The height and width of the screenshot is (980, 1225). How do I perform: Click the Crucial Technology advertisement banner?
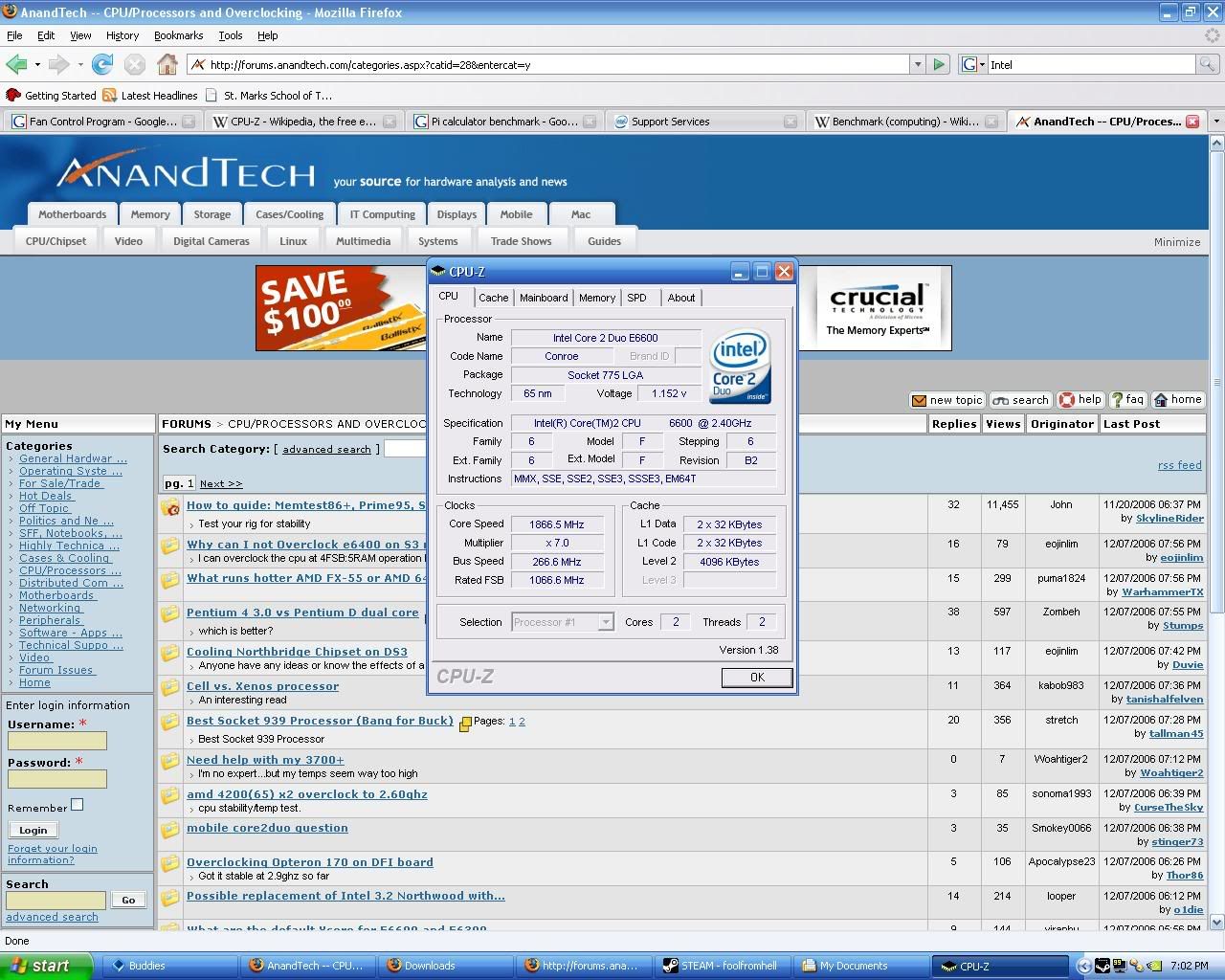(878, 308)
